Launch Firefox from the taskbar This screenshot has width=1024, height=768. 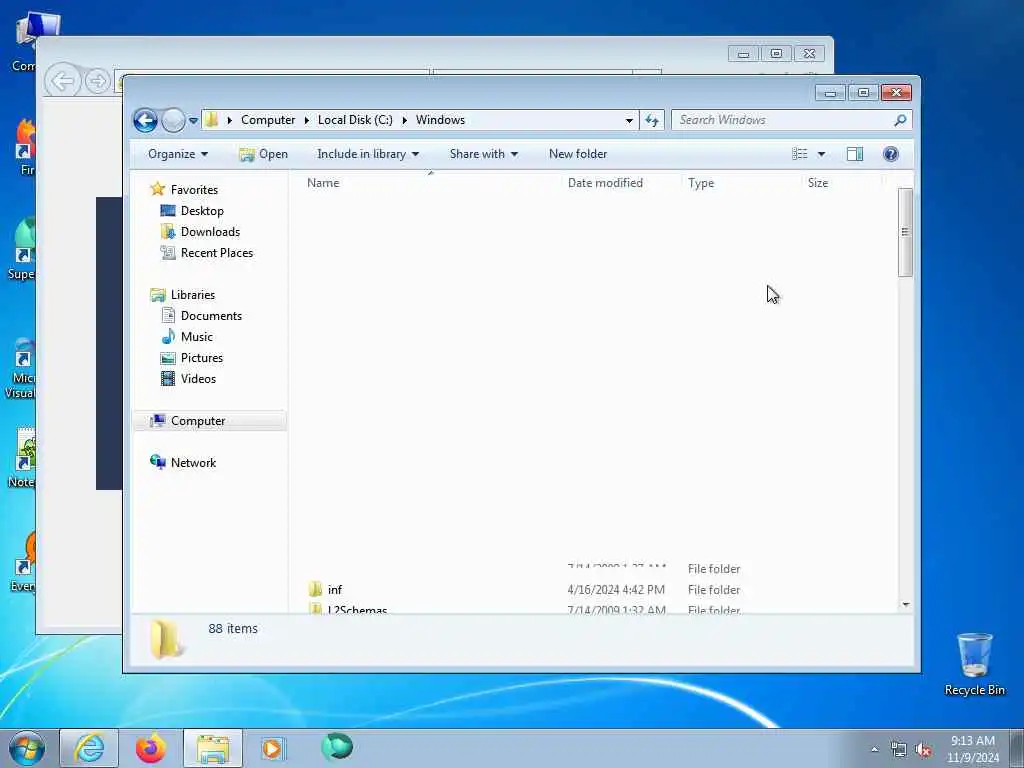[150, 748]
